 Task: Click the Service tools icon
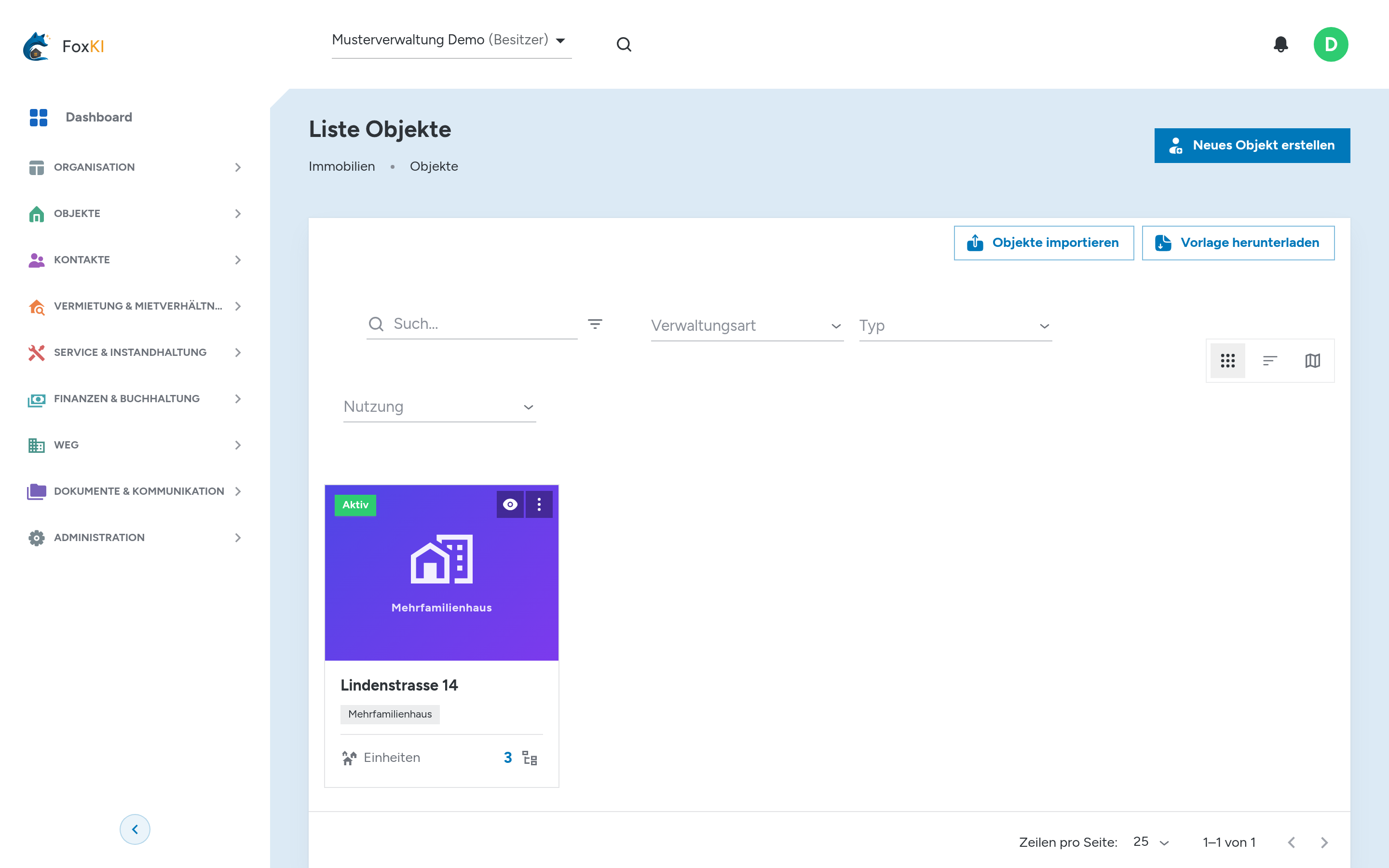pyautogui.click(x=36, y=353)
